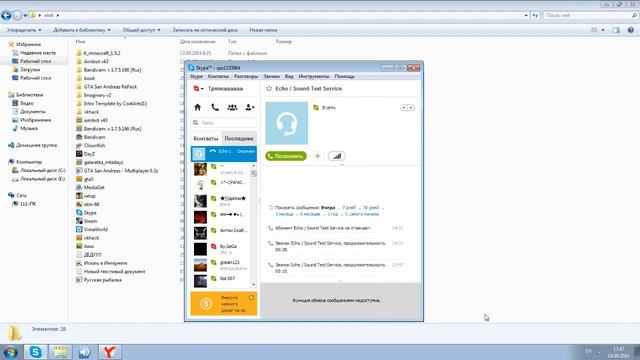Open the Explorer address bar history dropdown

click(x=526, y=16)
